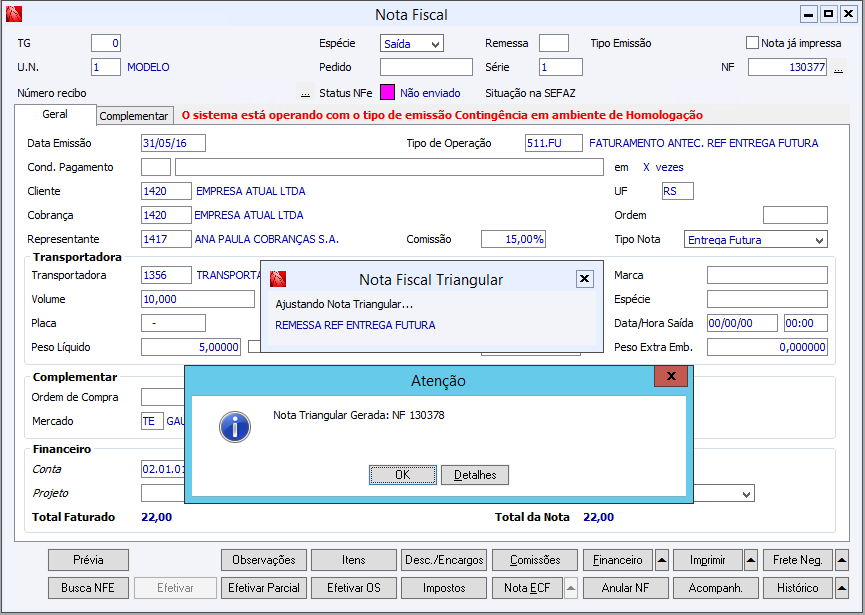Open the dropdown in the Projeto row
The height and width of the screenshot is (615, 865).
tap(746, 494)
